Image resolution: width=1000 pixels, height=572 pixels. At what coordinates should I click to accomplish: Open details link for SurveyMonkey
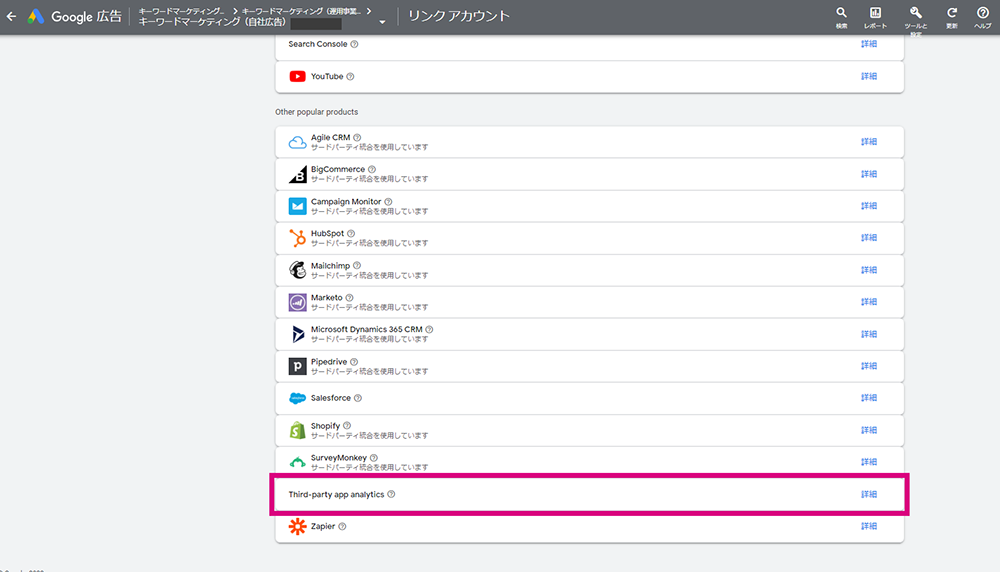coord(869,462)
